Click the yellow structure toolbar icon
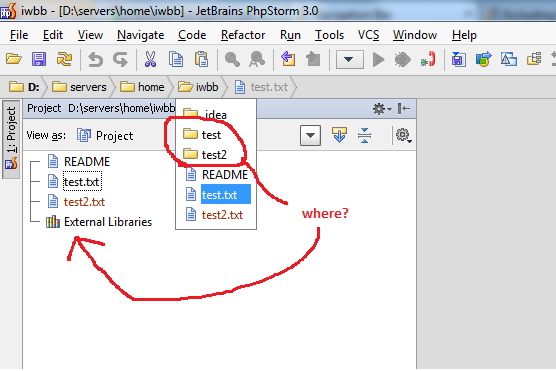The height and width of the screenshot is (371, 556). [534, 59]
